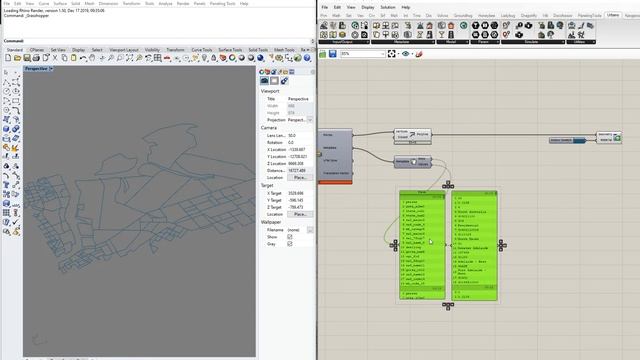640x360 pixels.
Task: Click the right green panel component
Action: [475, 245]
